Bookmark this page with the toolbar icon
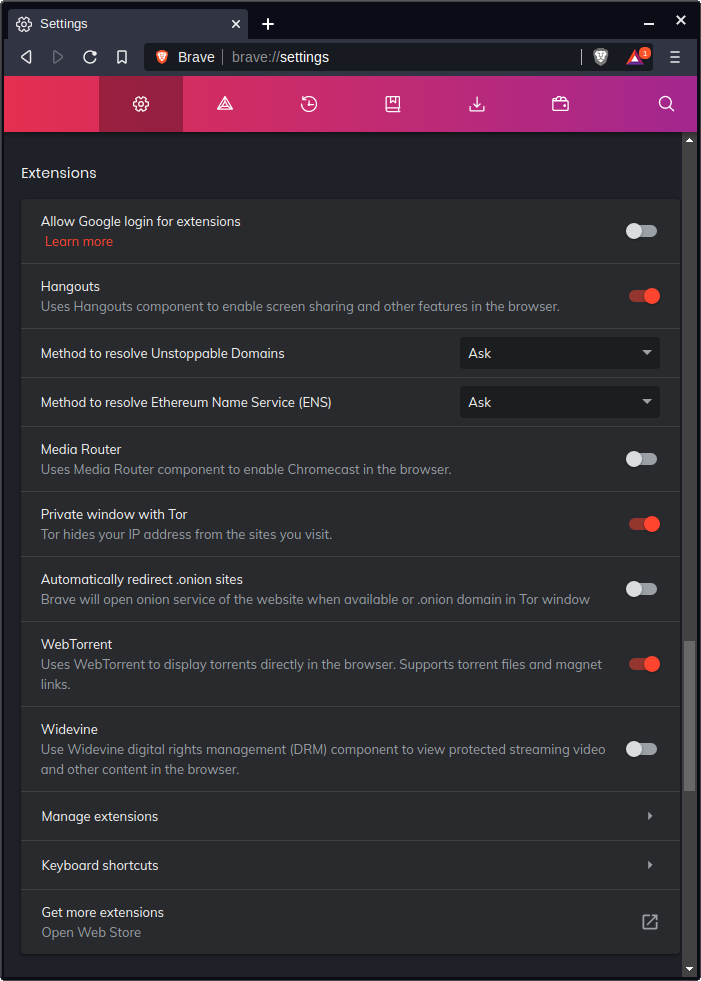Viewport: 701px width, 981px height. pos(122,57)
